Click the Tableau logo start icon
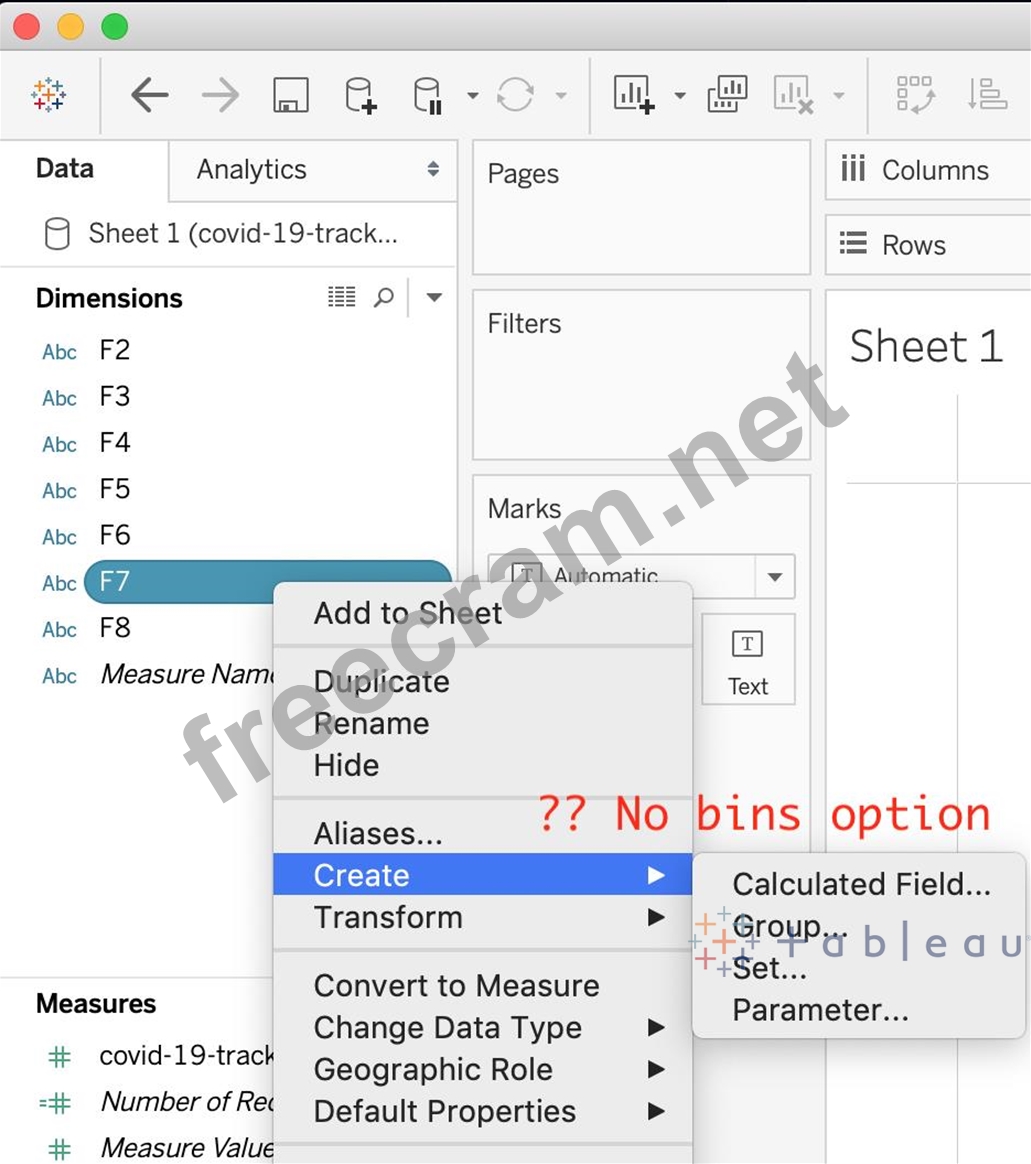The width and height of the screenshot is (1031, 1164). click(x=48, y=95)
